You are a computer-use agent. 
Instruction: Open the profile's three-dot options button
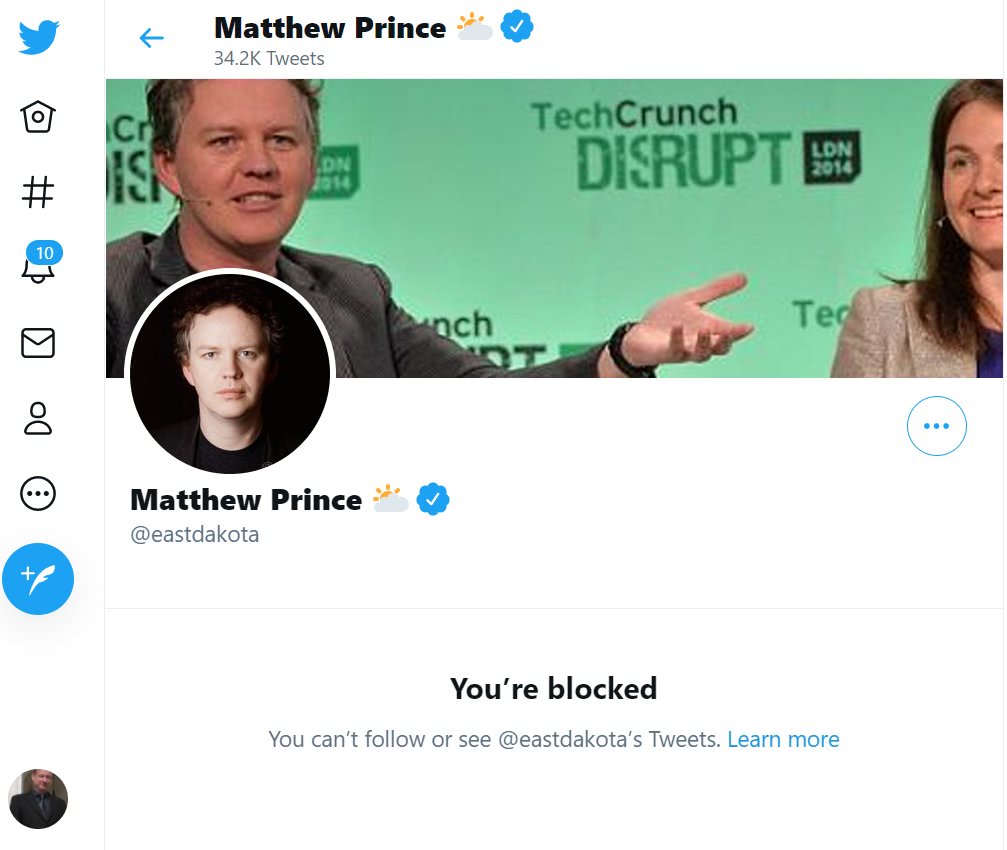[x=936, y=426]
